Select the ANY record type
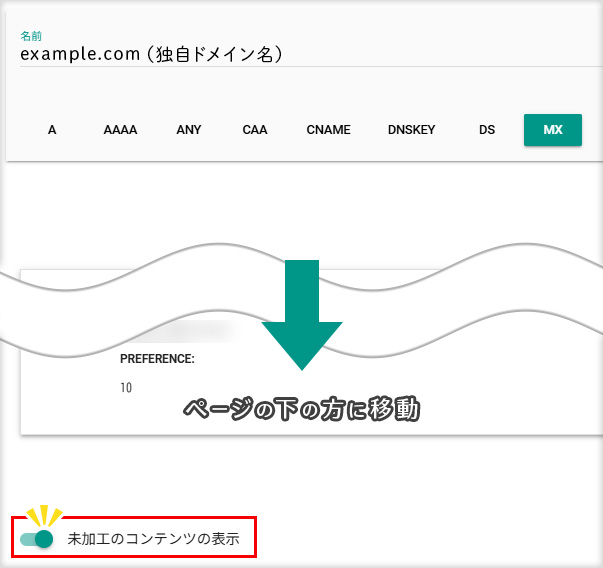This screenshot has height=568, width=603. 189,130
